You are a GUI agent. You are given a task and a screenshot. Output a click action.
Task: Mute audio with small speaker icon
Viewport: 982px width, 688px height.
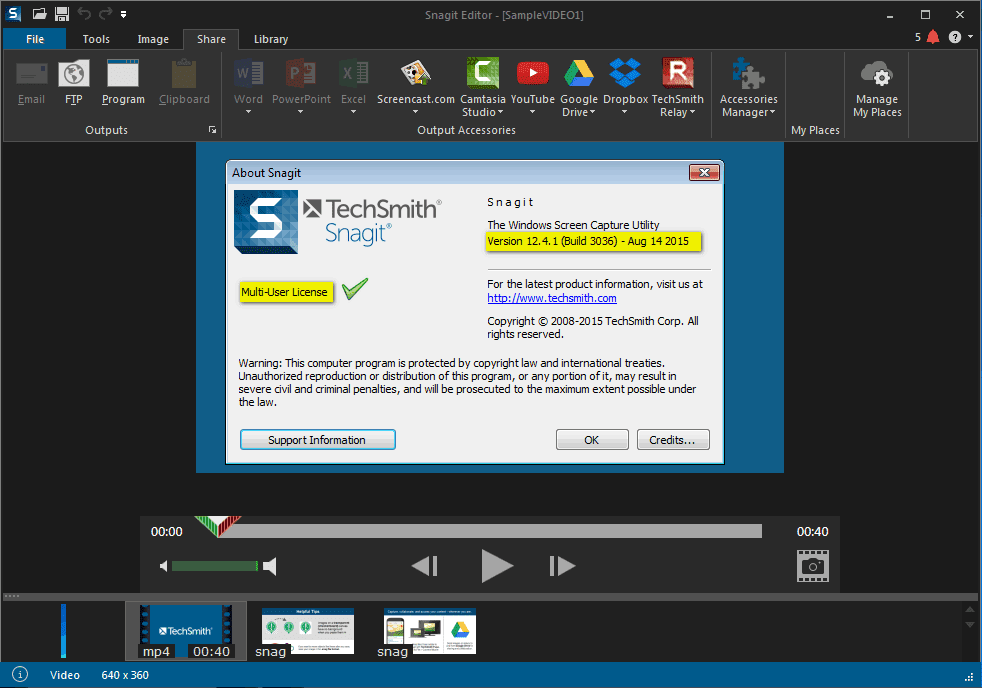tap(163, 567)
